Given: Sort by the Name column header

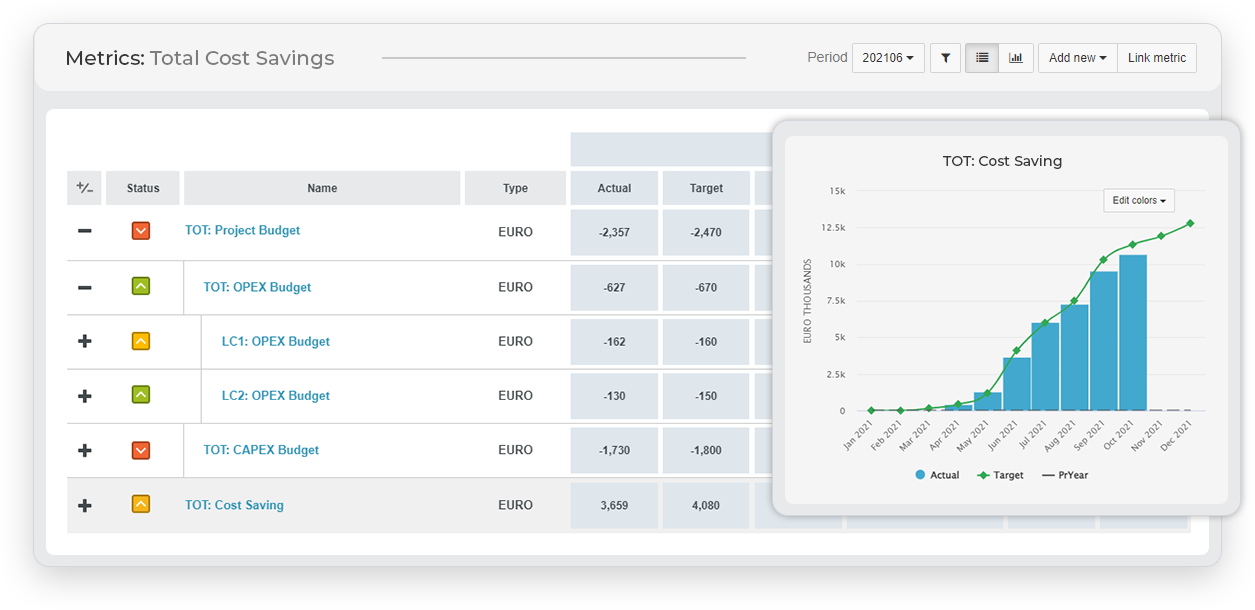Looking at the screenshot, I should [x=322, y=188].
